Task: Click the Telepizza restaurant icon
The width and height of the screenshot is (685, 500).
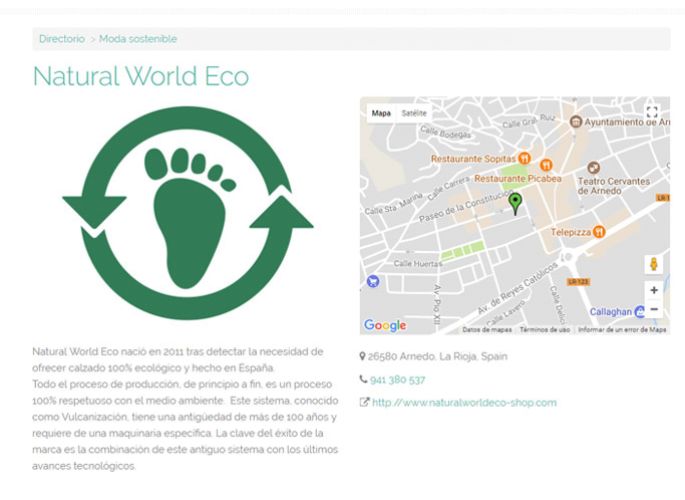Action: [599, 232]
